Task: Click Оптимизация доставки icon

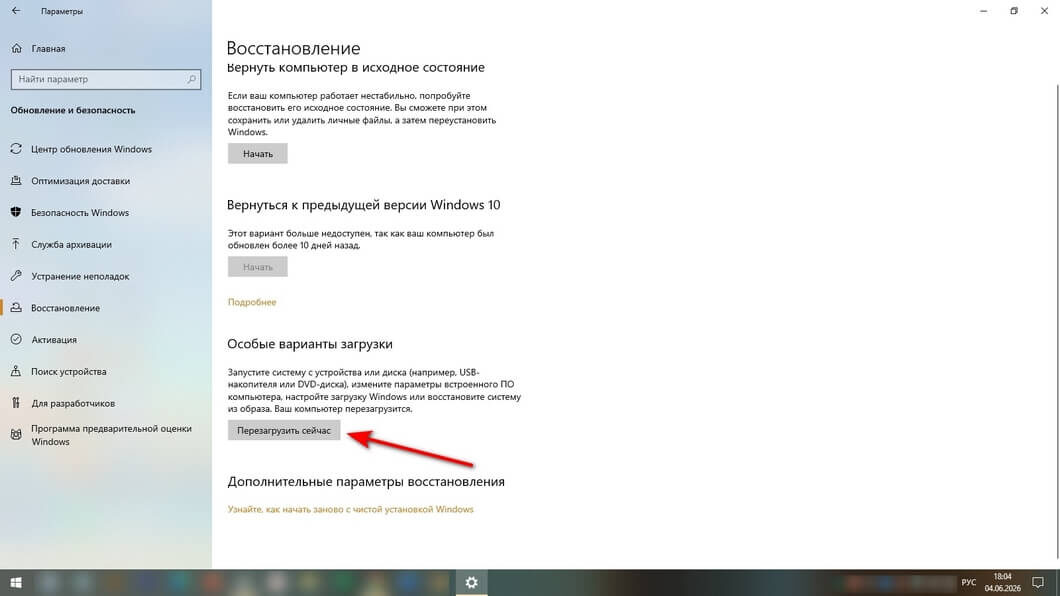Action: point(16,180)
